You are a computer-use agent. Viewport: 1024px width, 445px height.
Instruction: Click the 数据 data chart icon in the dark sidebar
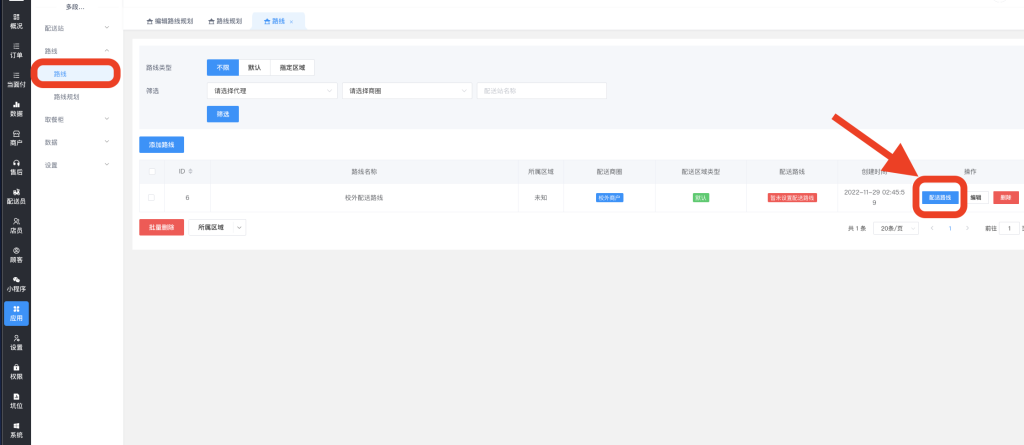point(15,108)
